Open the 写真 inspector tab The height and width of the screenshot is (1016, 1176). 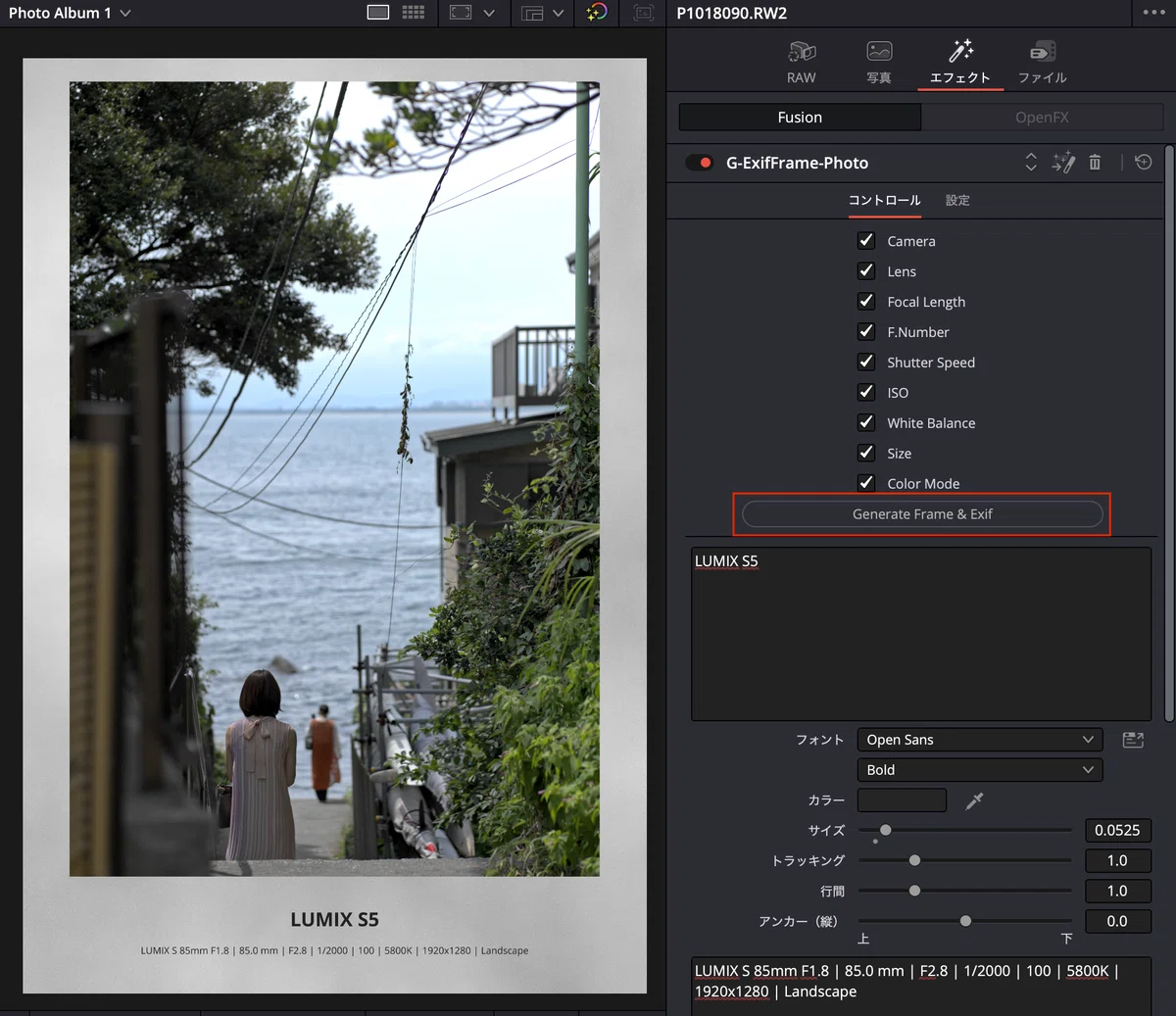(x=879, y=62)
